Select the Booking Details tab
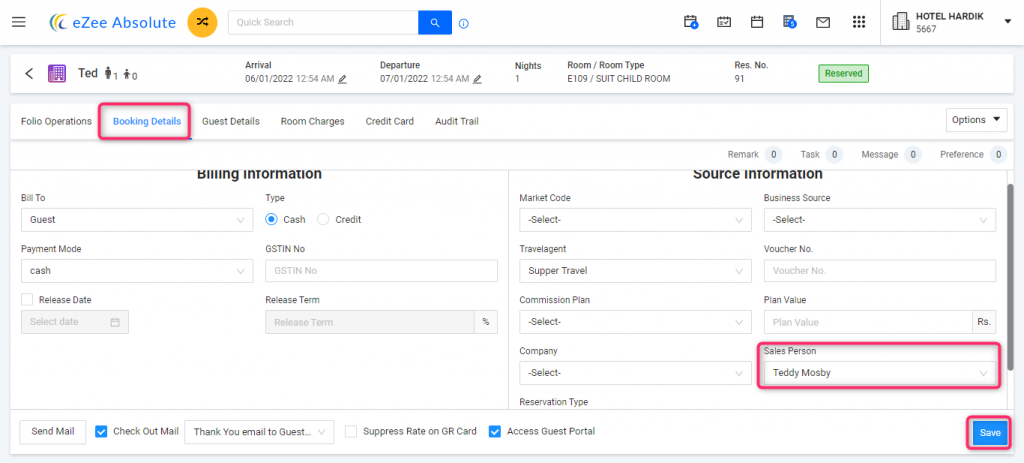This screenshot has width=1024, height=463. click(147, 121)
